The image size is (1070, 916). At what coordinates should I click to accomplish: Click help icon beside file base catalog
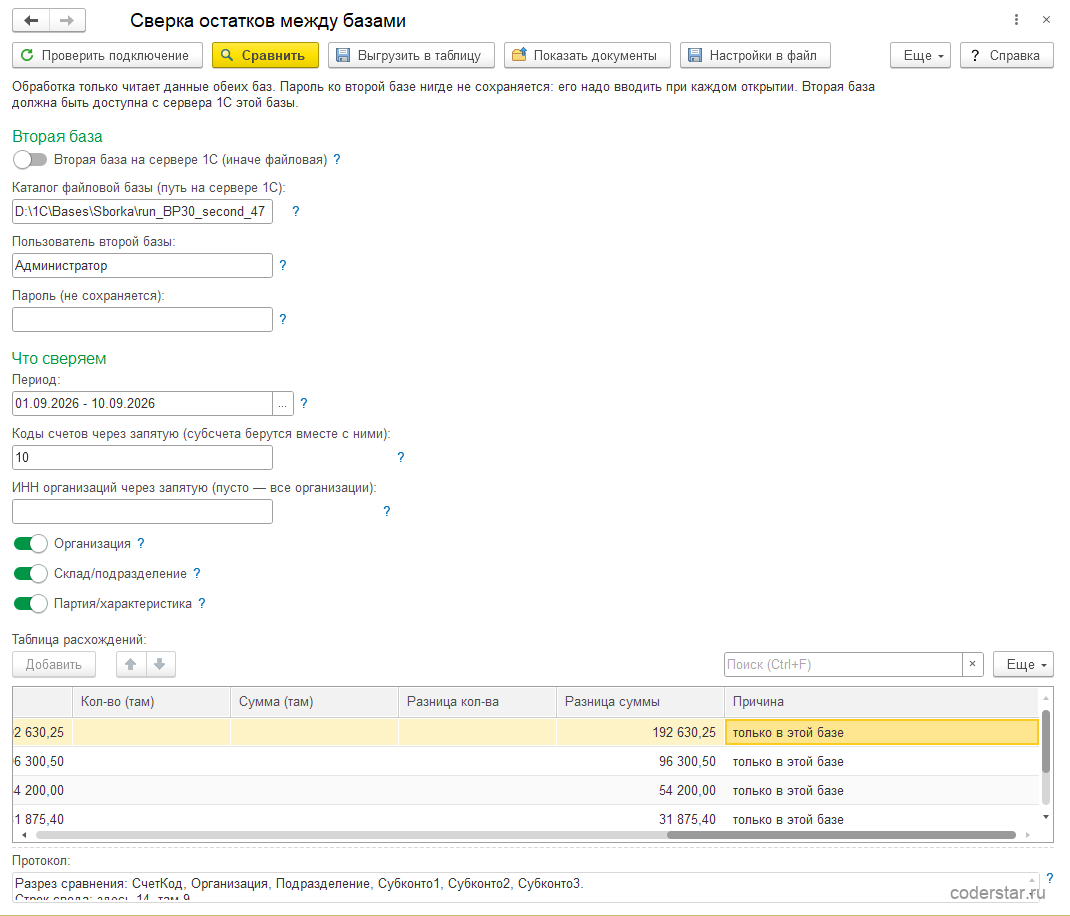point(295,212)
